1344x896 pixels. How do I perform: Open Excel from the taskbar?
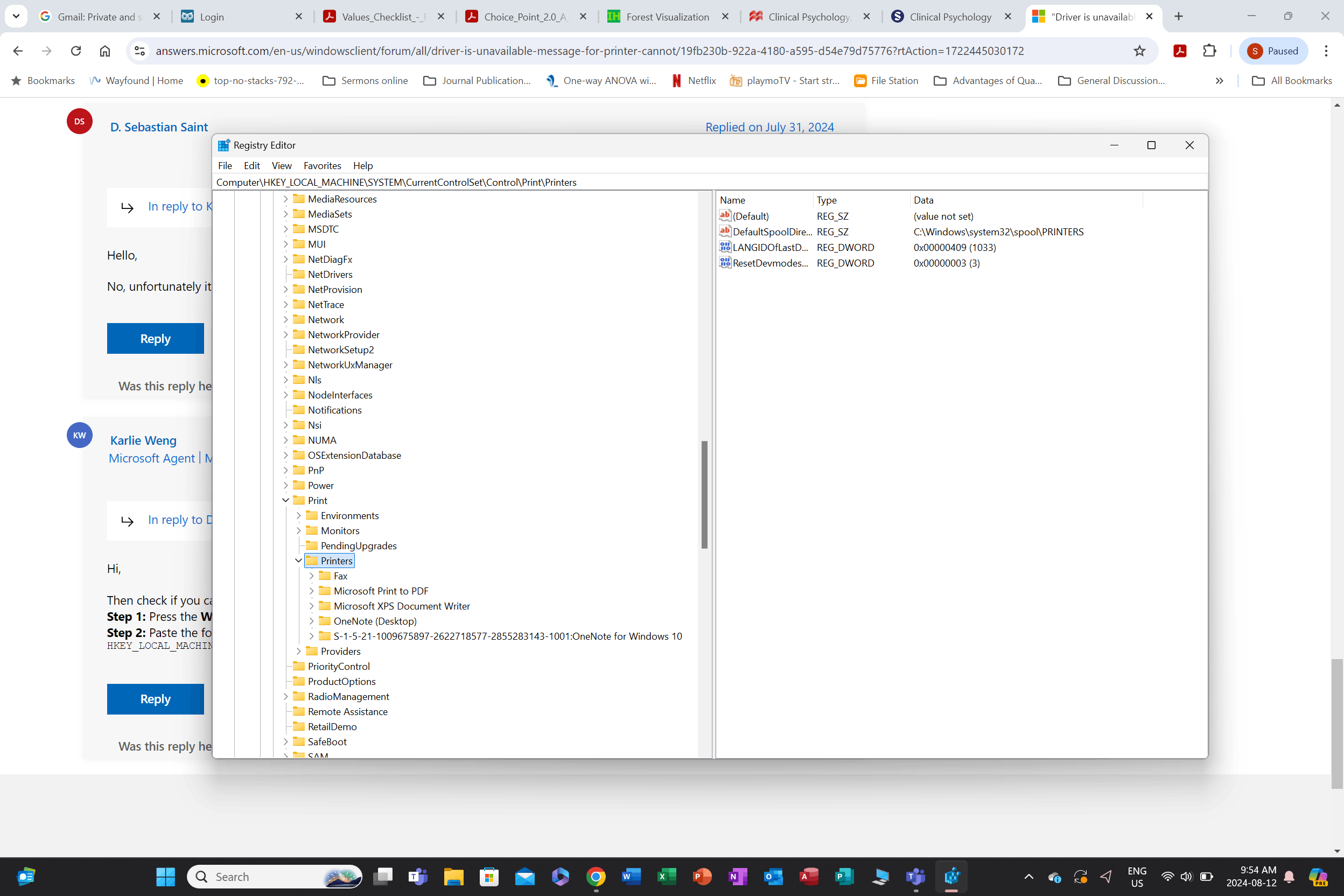click(x=666, y=876)
